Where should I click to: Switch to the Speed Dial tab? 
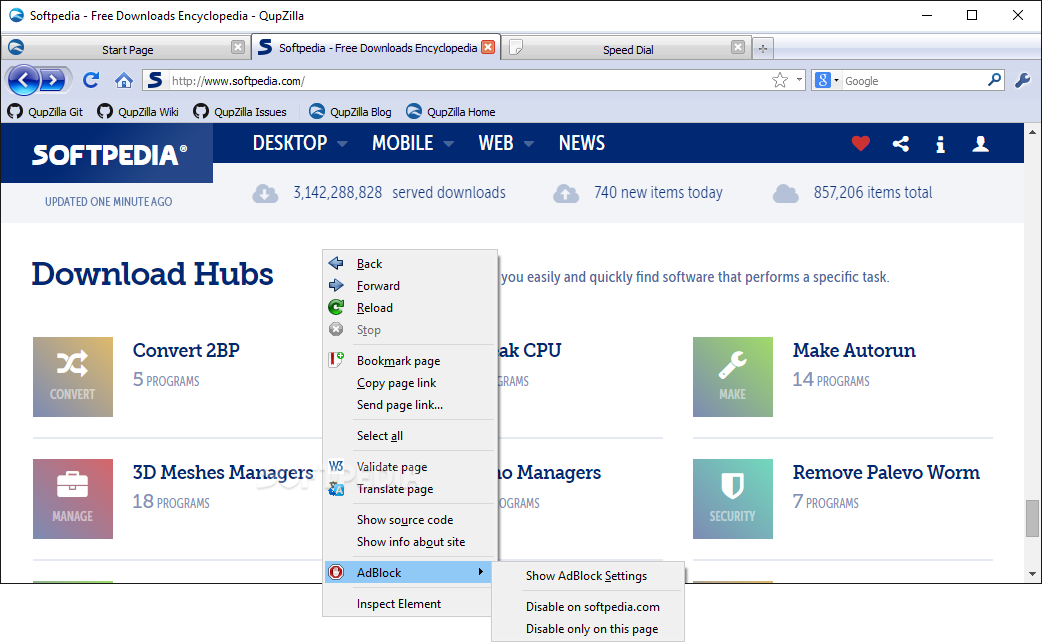click(628, 49)
